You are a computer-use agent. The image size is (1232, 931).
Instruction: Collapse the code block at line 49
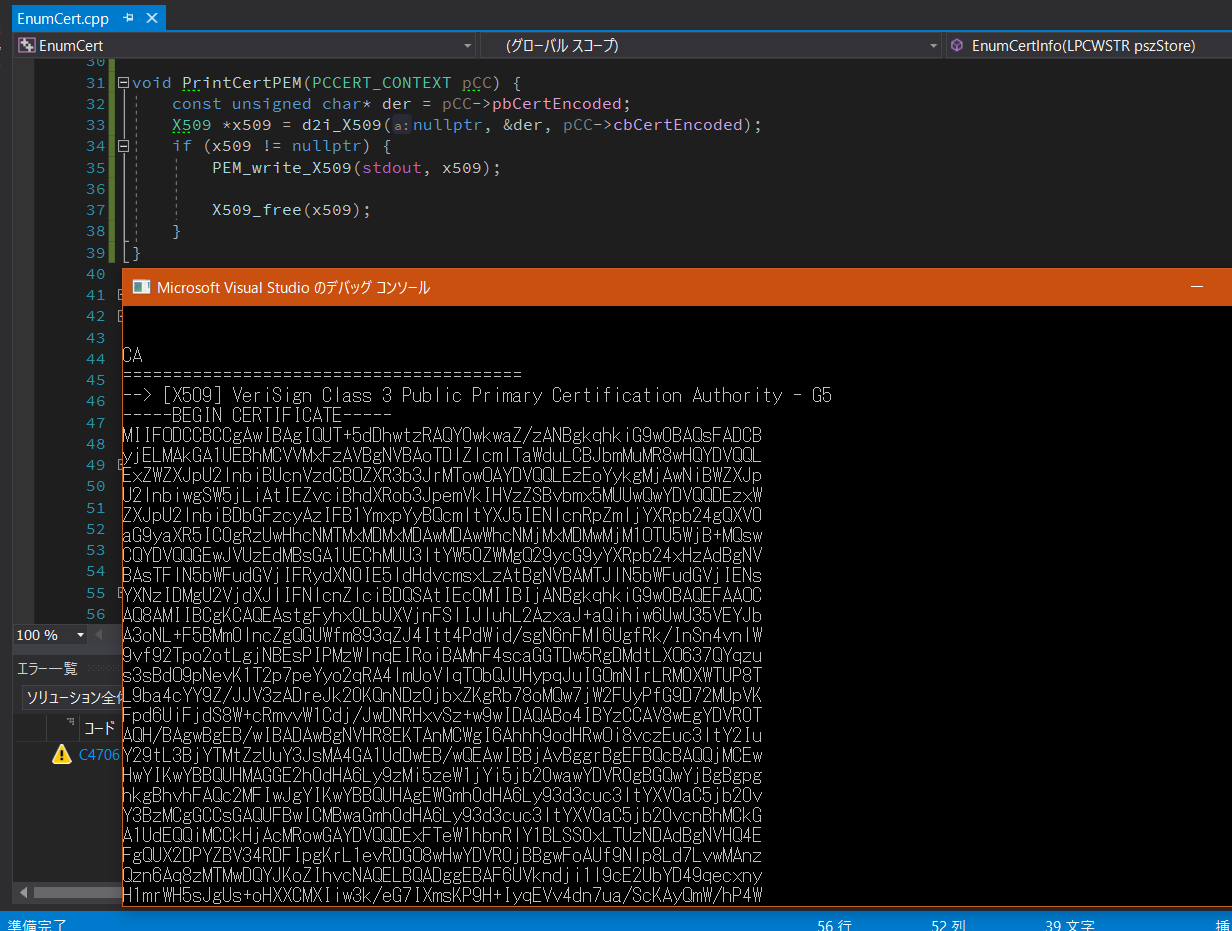pos(121,464)
